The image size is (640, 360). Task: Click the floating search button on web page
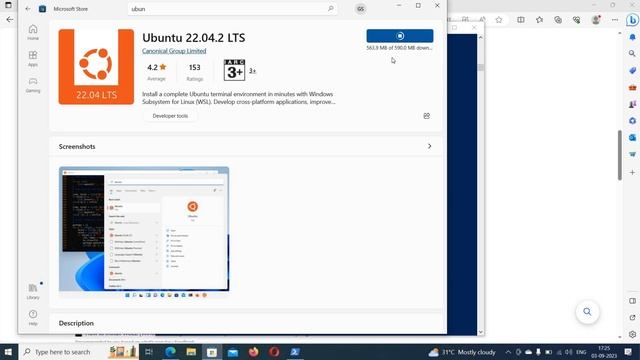point(587,312)
